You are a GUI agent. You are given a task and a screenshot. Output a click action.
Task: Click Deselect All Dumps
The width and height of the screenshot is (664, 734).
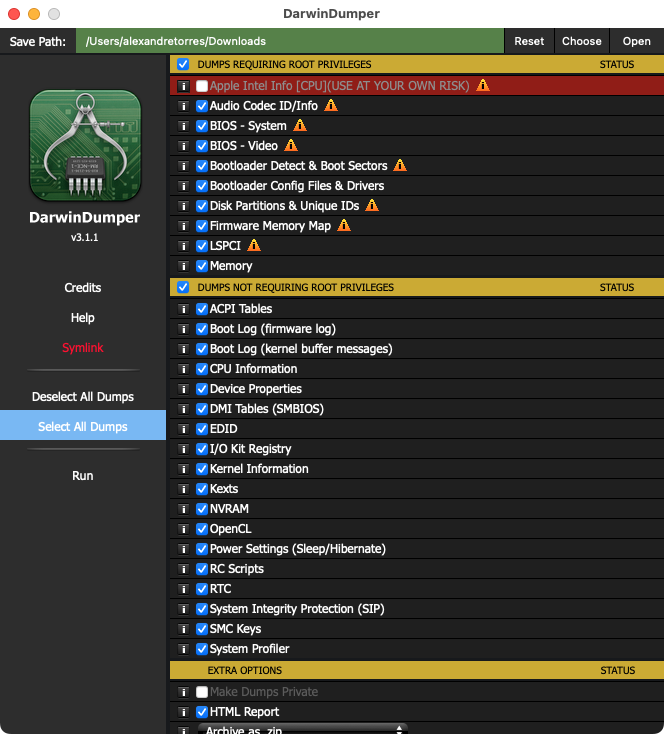click(83, 396)
